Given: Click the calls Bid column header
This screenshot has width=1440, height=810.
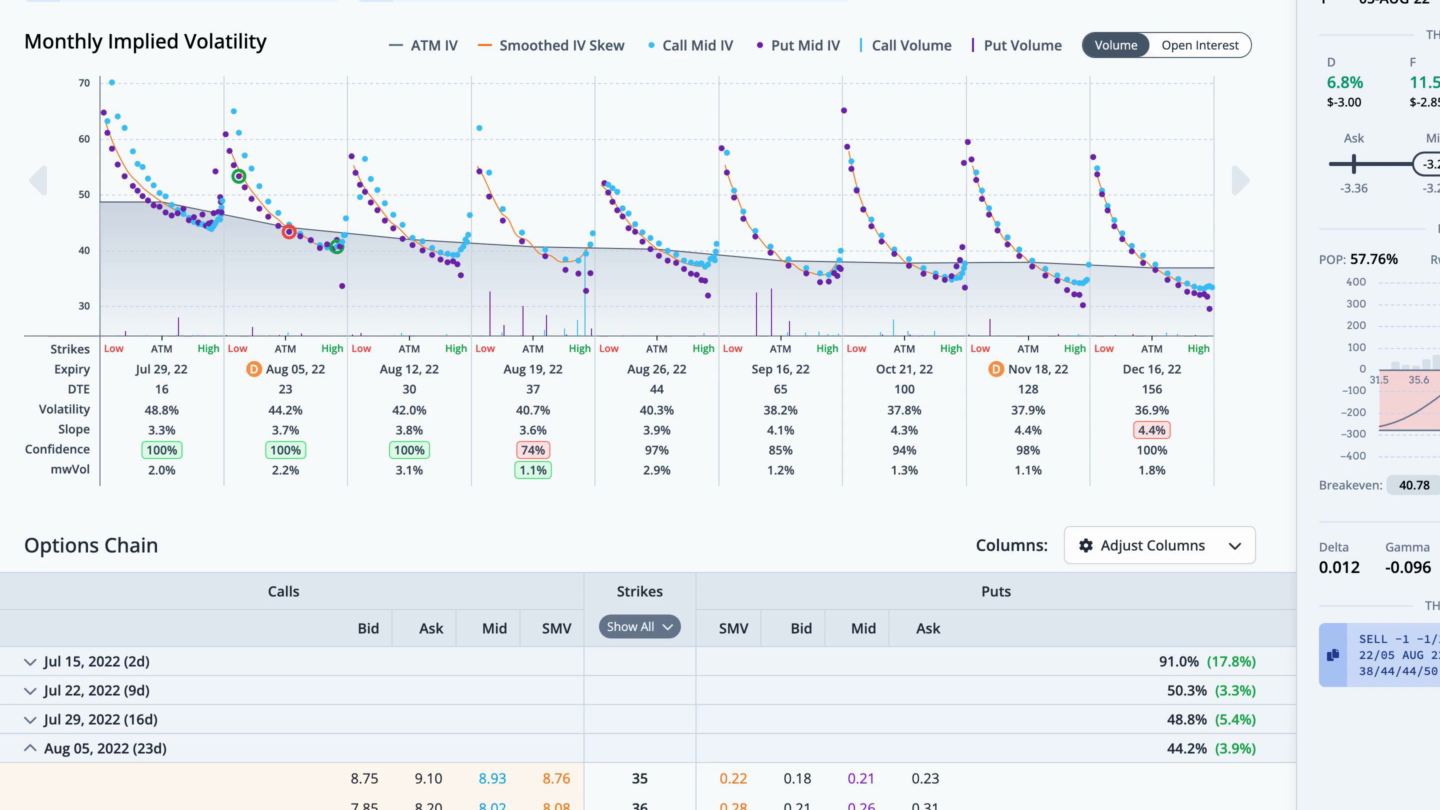Looking at the screenshot, I should coord(368,628).
